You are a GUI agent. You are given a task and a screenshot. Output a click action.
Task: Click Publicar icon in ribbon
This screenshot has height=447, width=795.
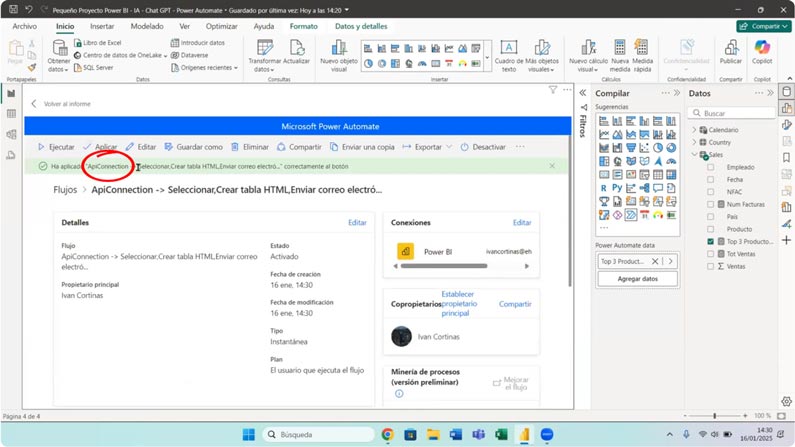pyautogui.click(x=731, y=54)
